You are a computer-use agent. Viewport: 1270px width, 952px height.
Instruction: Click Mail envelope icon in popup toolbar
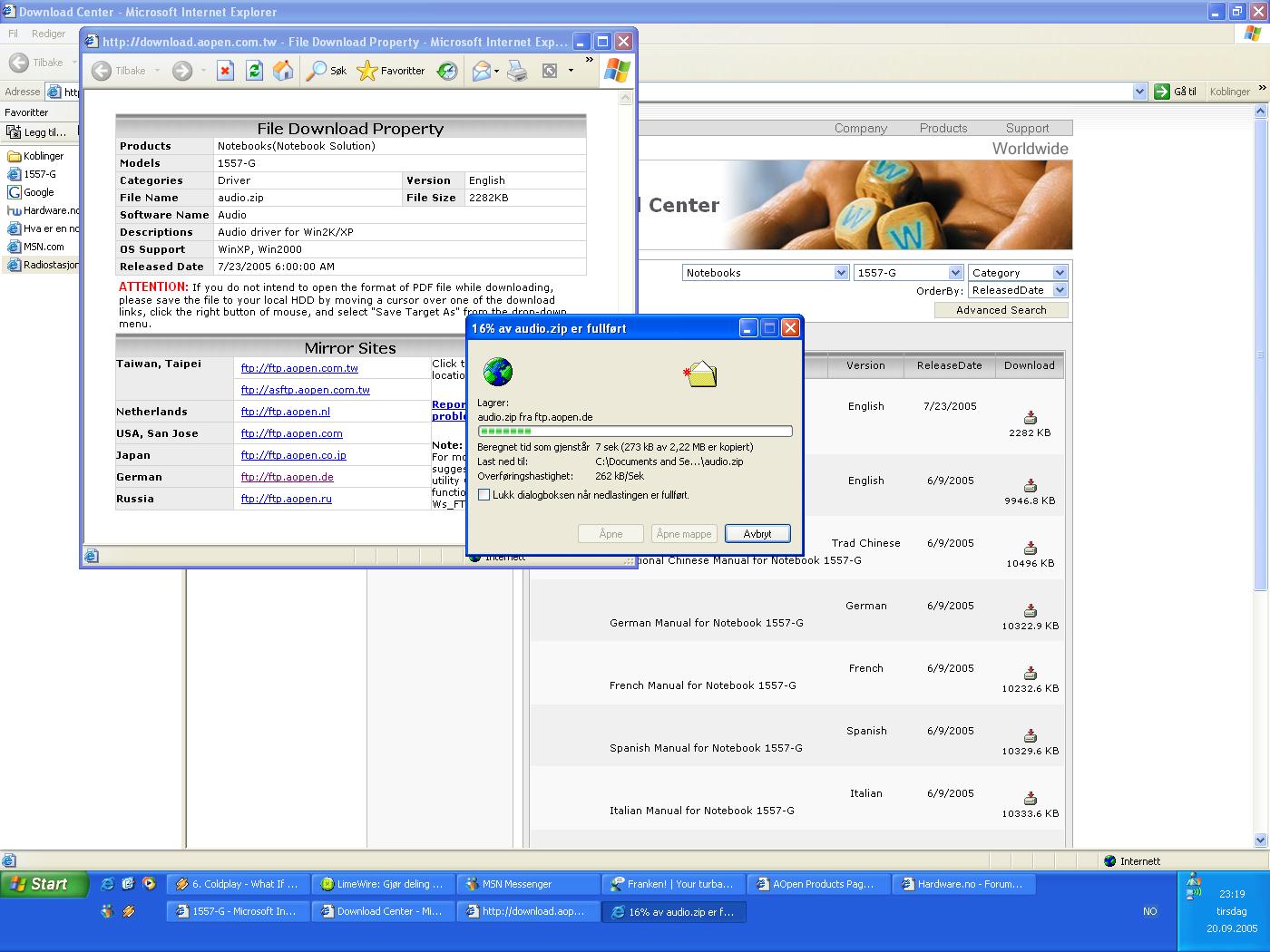481,71
